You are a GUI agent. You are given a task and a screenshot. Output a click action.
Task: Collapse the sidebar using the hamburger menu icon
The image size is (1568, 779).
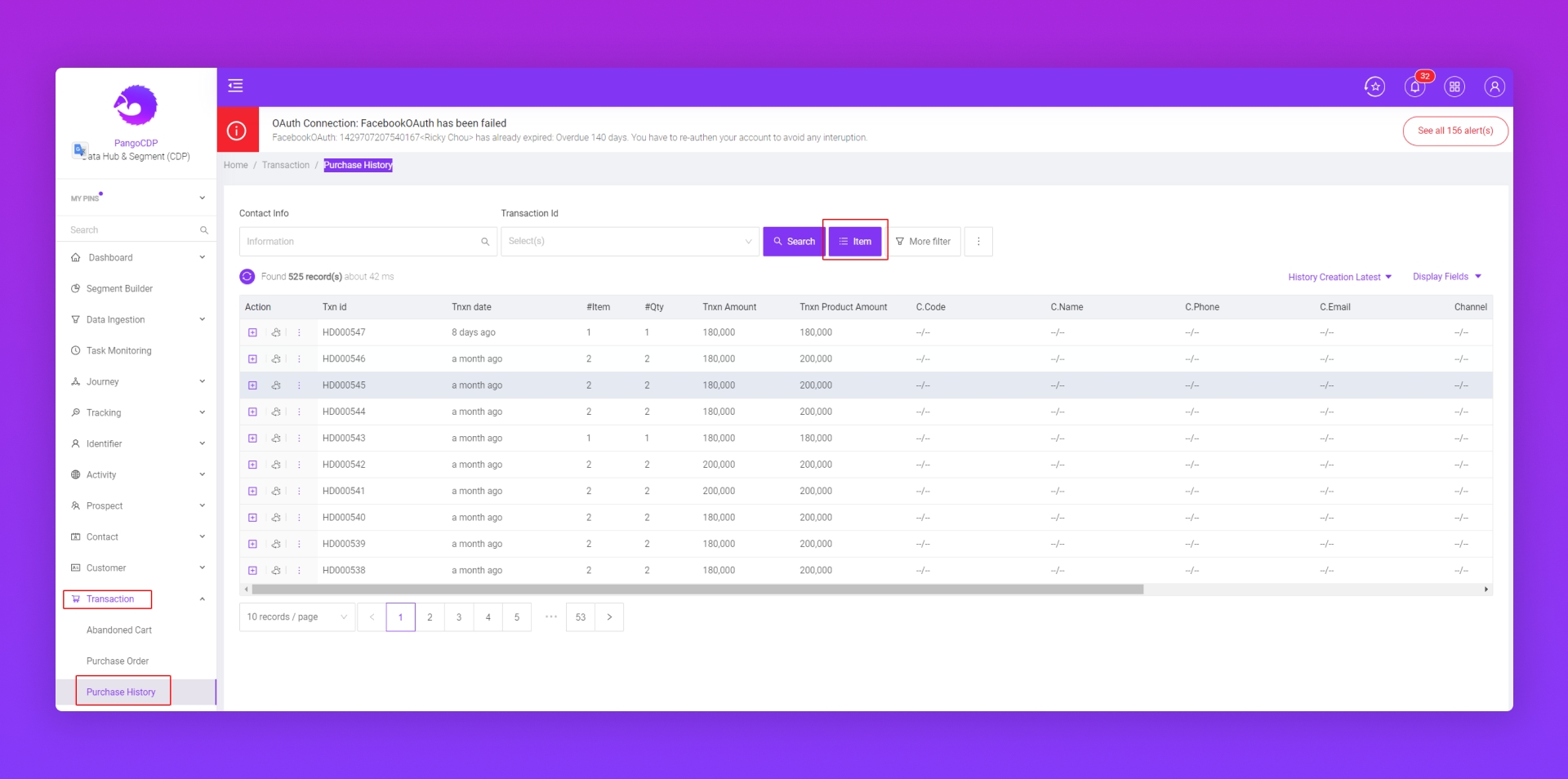click(235, 86)
